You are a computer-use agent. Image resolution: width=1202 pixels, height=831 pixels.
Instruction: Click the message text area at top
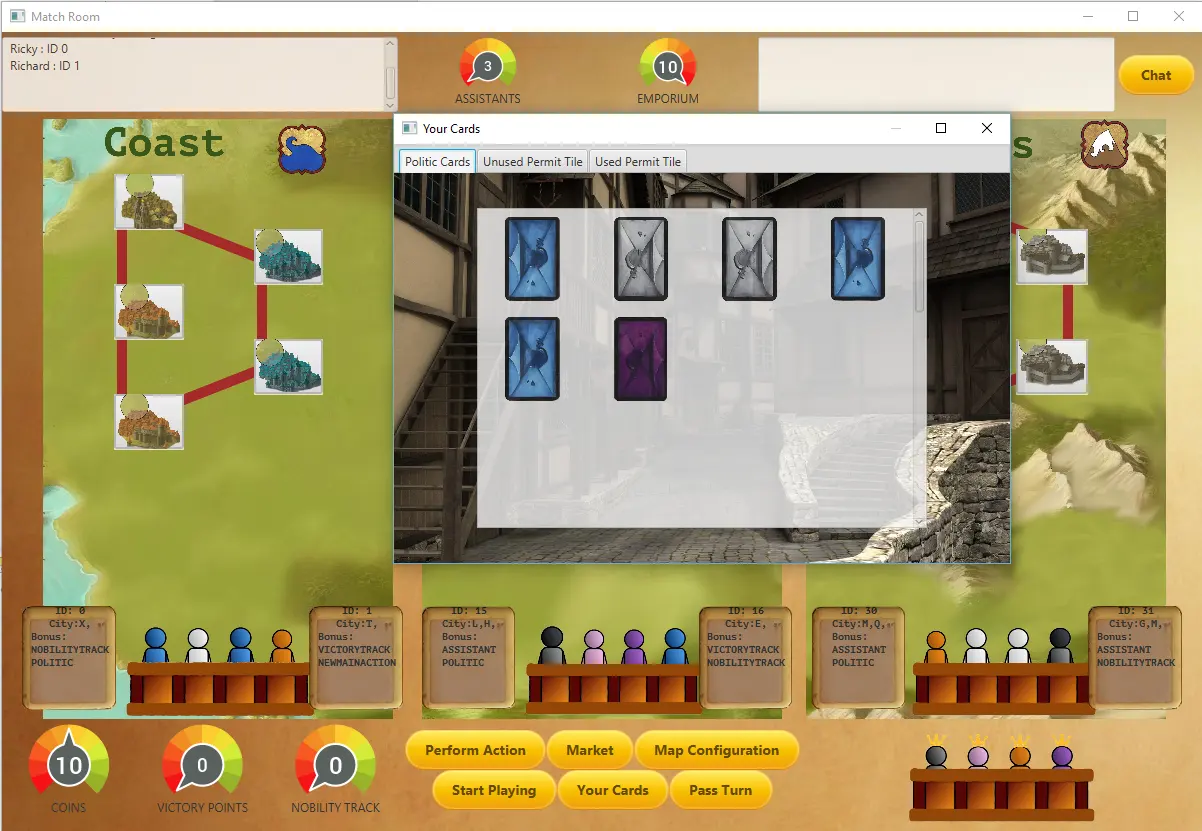click(x=935, y=75)
